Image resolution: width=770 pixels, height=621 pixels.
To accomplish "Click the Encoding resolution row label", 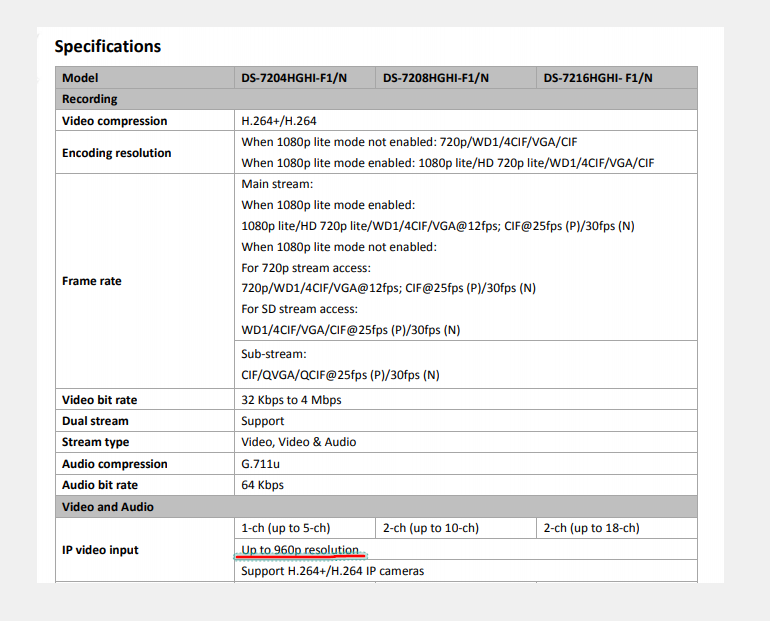I will click(x=116, y=153).
